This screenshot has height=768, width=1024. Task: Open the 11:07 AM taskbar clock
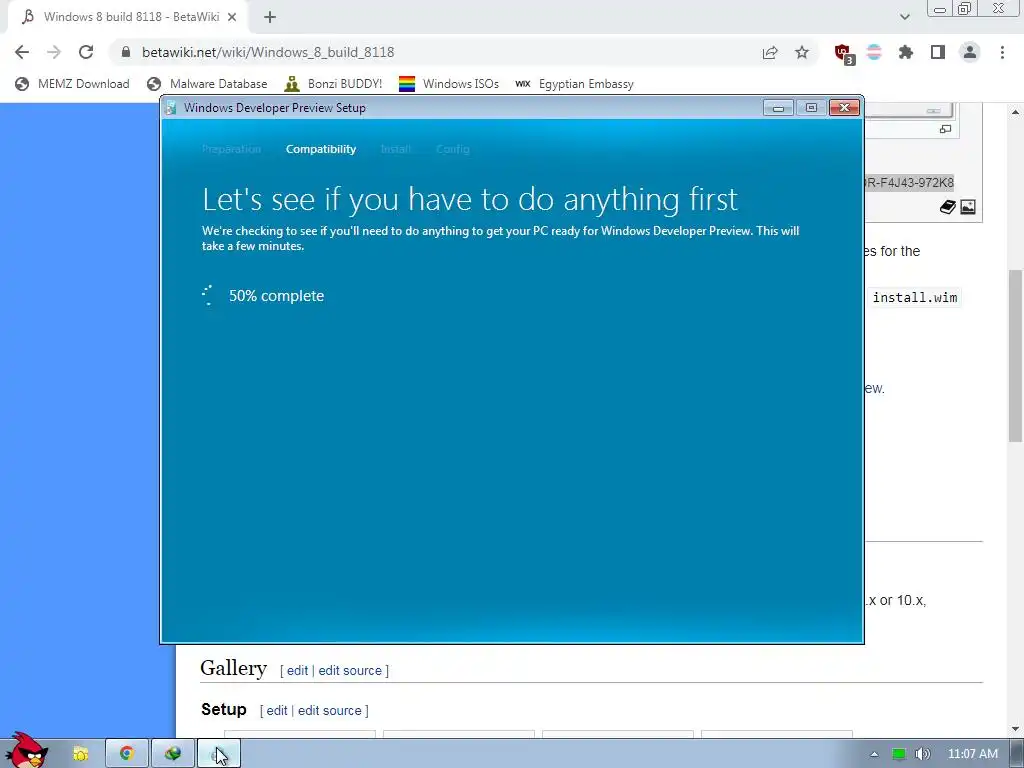point(972,754)
